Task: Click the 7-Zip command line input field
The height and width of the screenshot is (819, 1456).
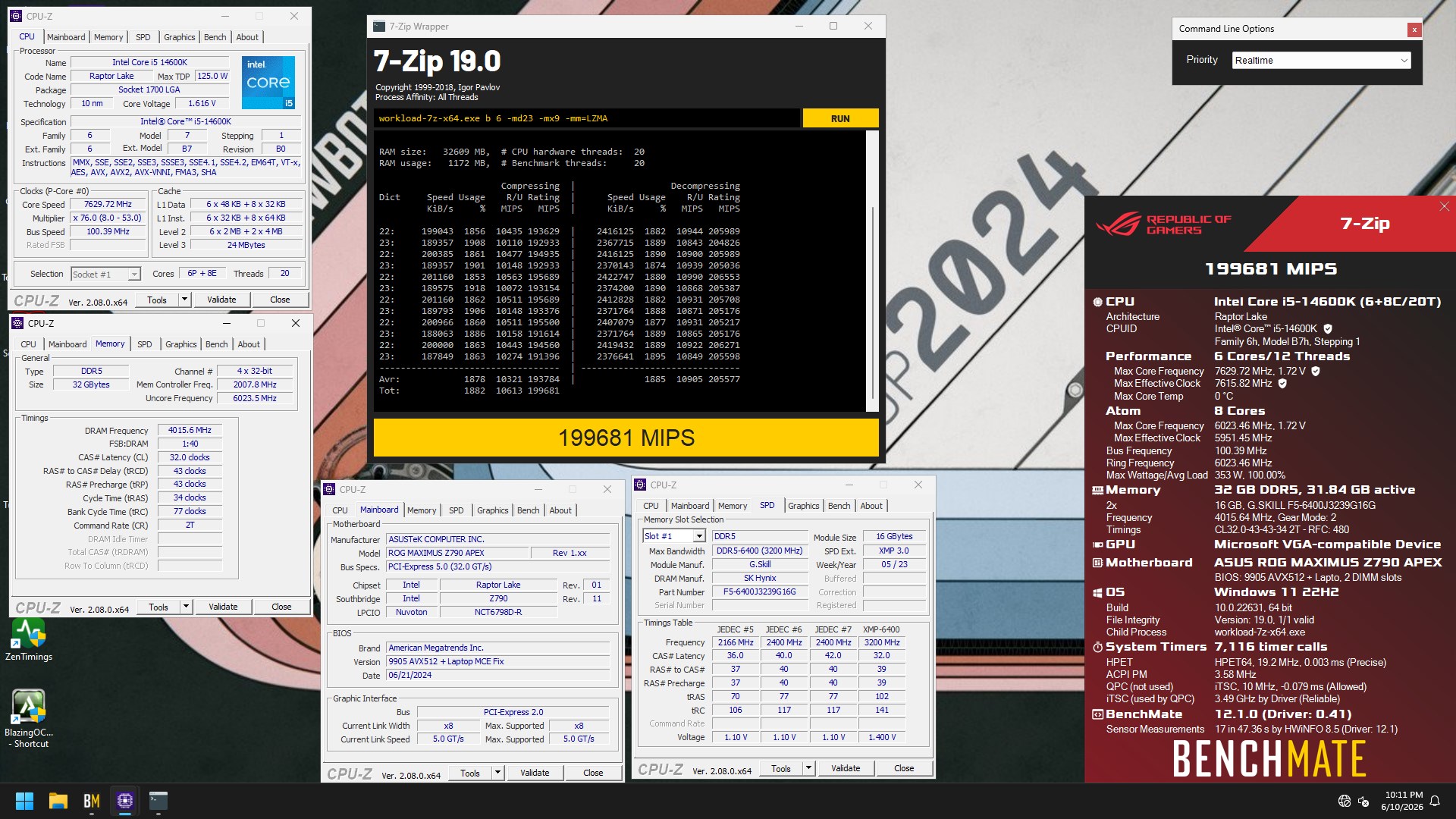Action: pos(587,118)
